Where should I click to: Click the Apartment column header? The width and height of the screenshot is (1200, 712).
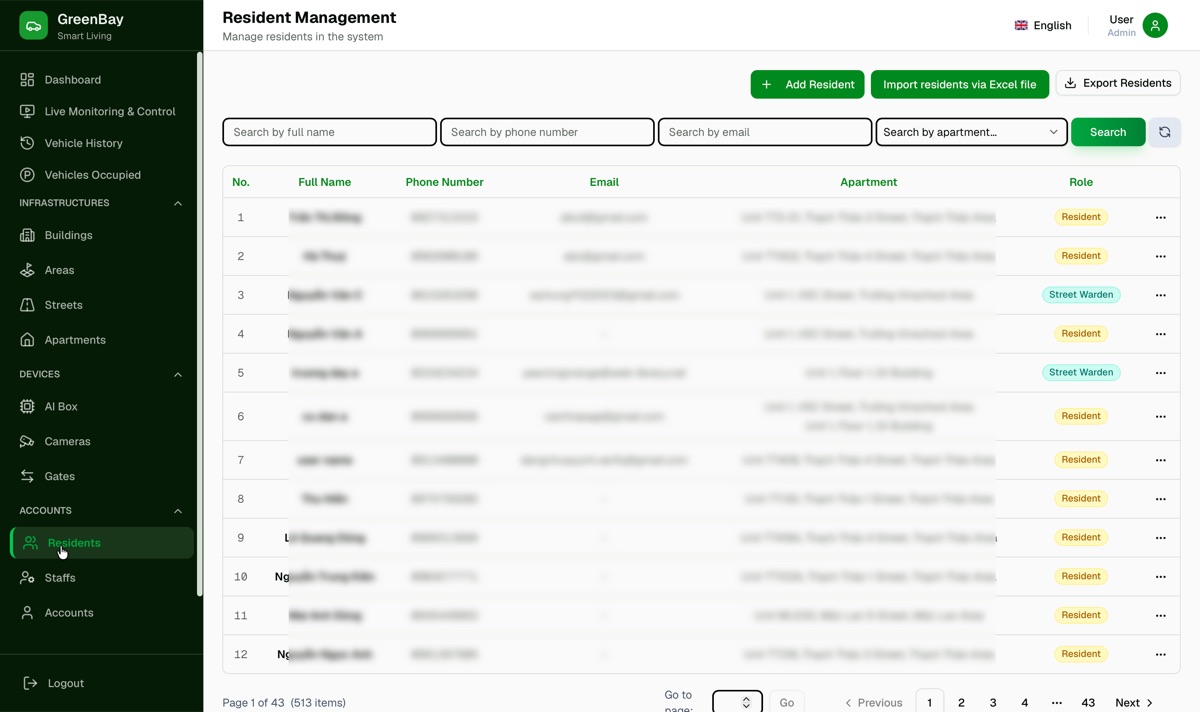pyautogui.click(x=869, y=182)
